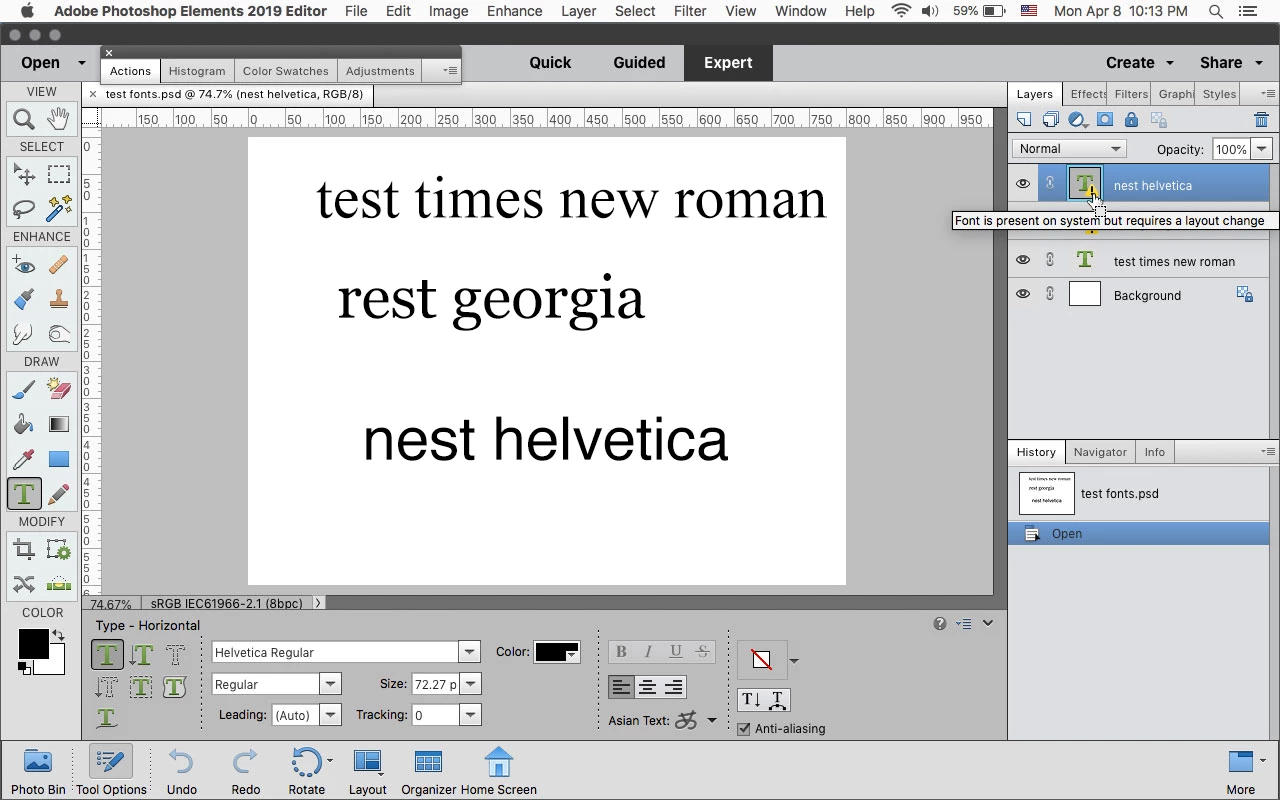Create a new layer in Layers panel
Screen dimensions: 1280x800
(1024, 120)
